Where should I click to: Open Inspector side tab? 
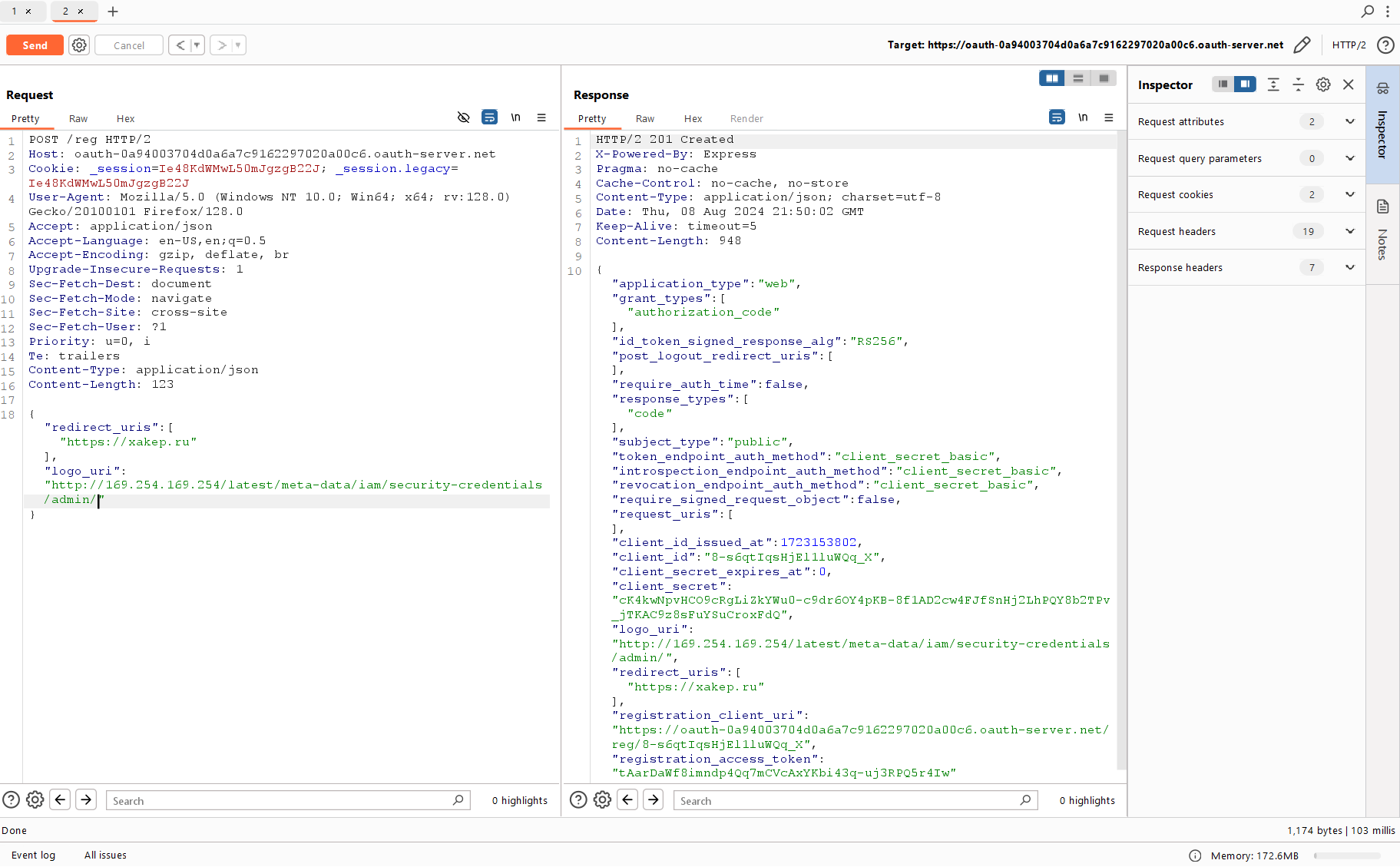coord(1382,124)
